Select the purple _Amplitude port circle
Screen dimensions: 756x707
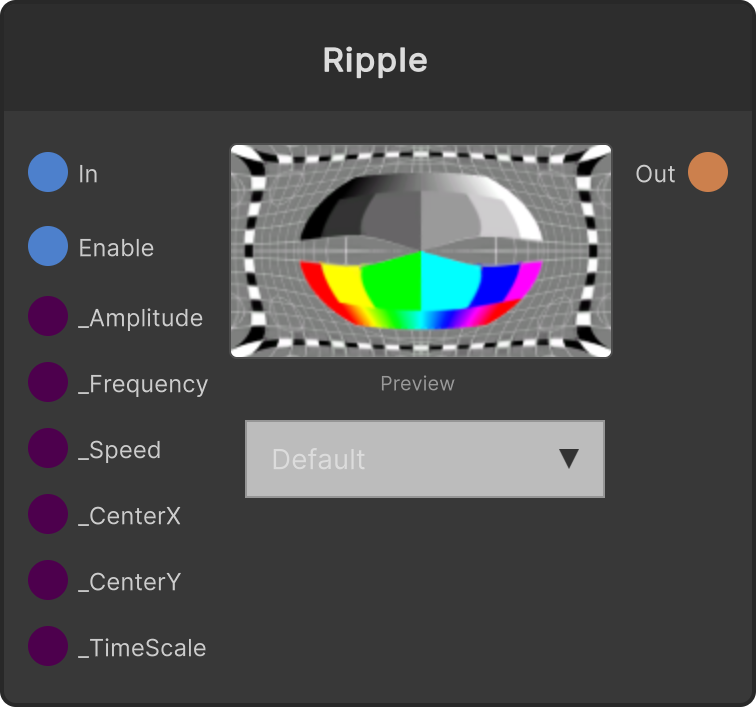48,316
